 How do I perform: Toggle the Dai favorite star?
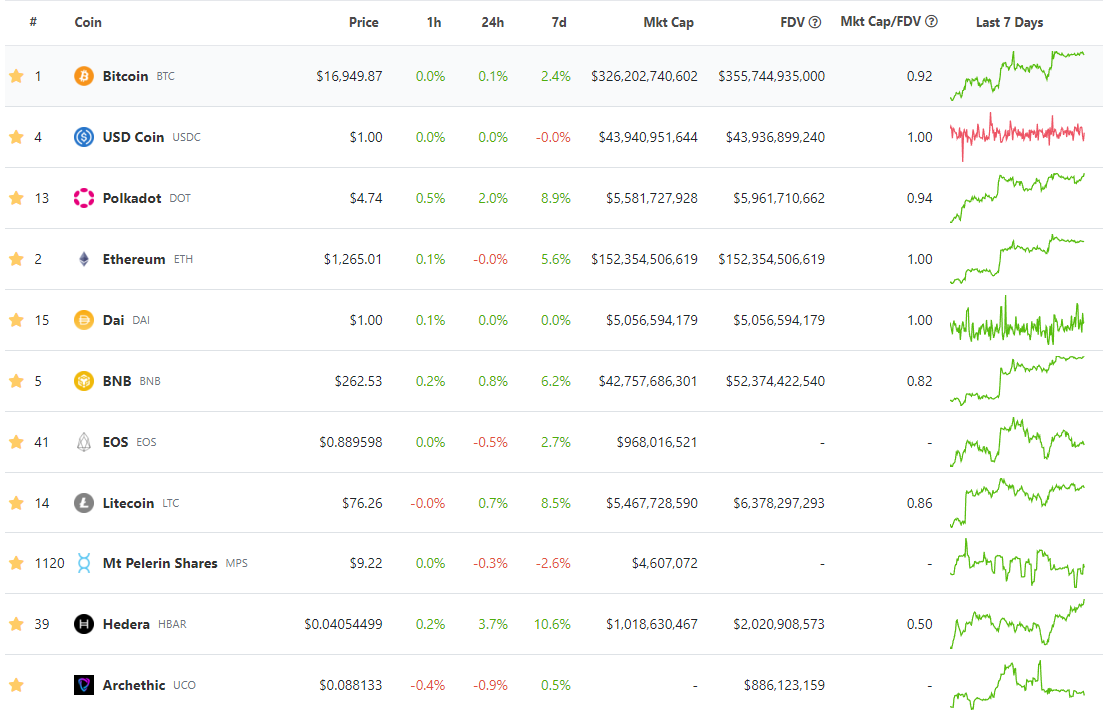pos(16,320)
